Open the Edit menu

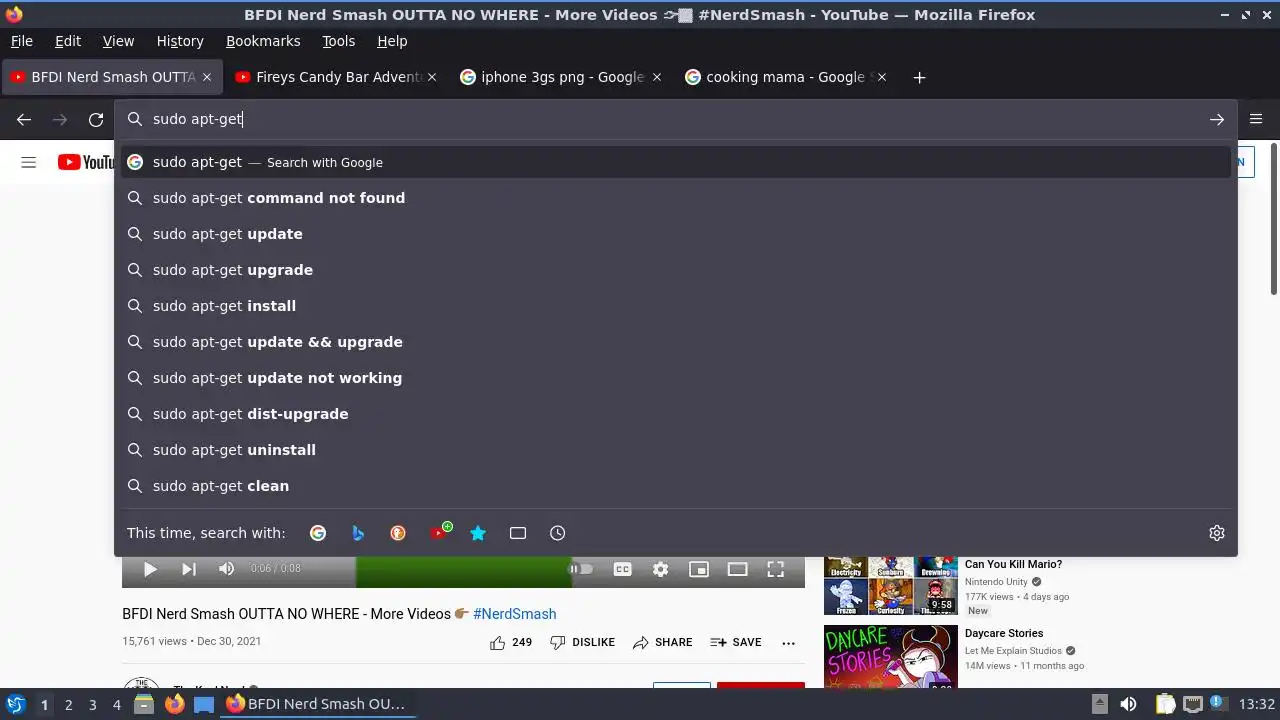[68, 41]
